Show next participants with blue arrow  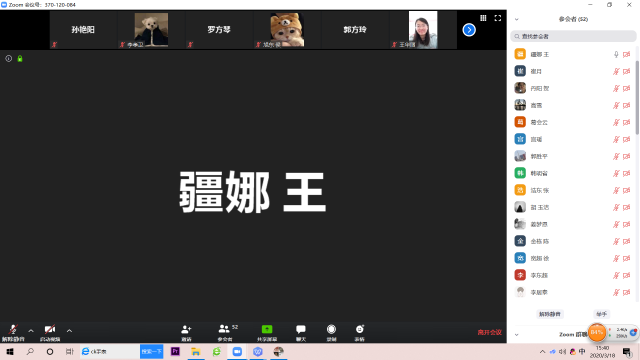click(469, 30)
